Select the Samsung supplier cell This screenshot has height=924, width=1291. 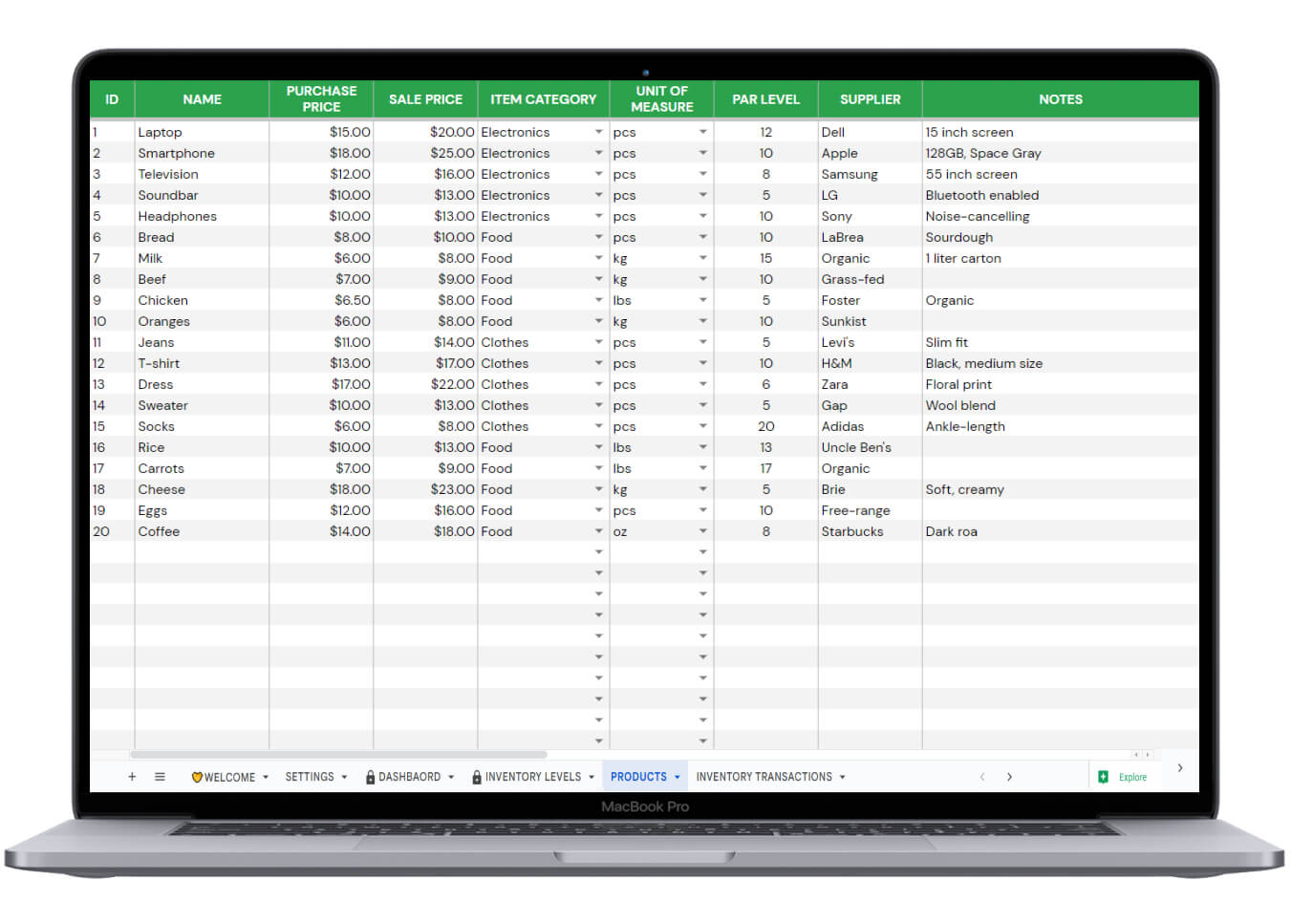coord(870,174)
